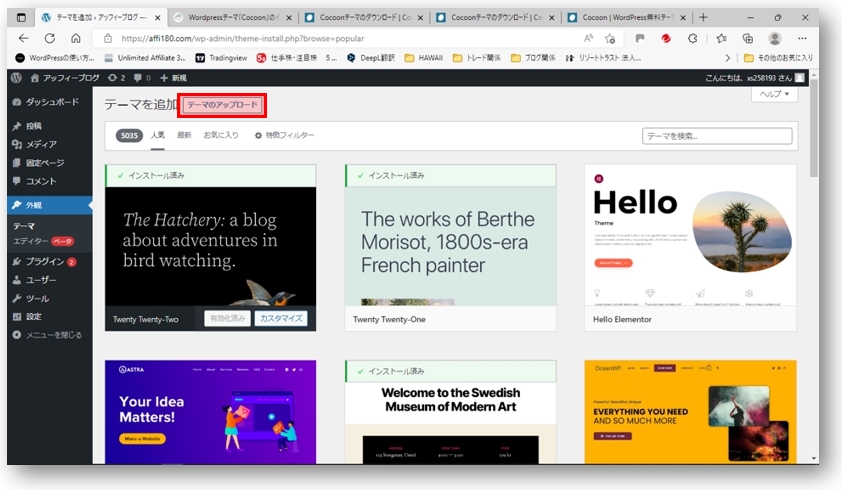This screenshot has height=490, width=842.
Task: Open the collections icon
Action: (747, 38)
